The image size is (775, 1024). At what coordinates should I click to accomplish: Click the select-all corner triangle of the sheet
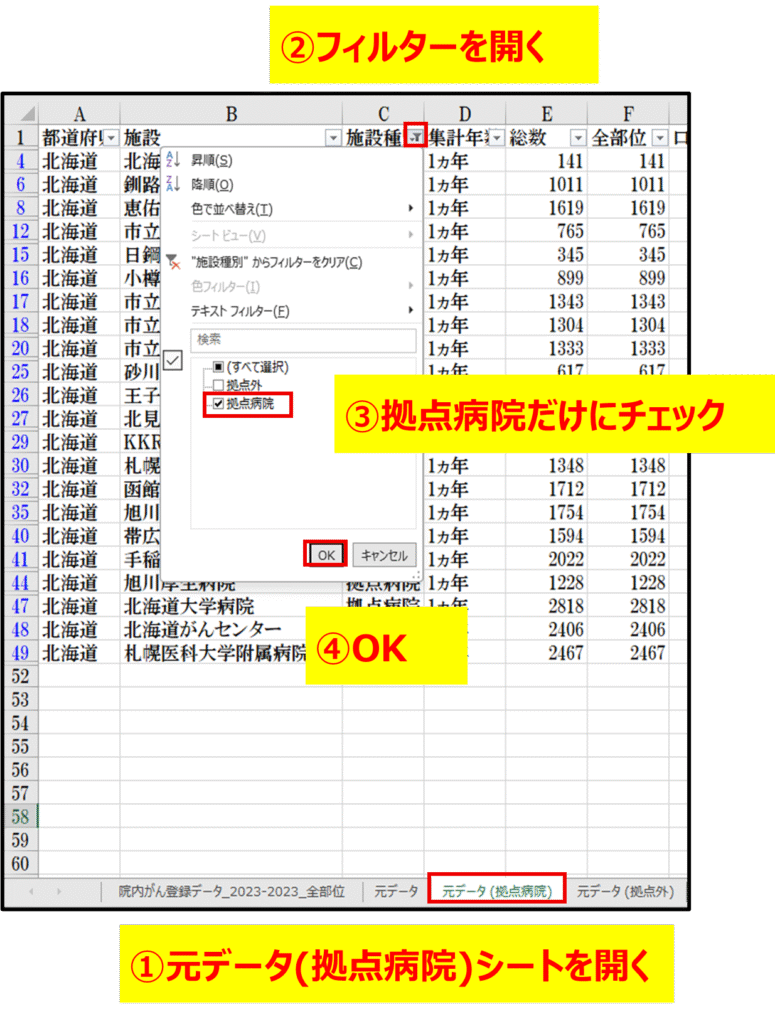click(22, 113)
